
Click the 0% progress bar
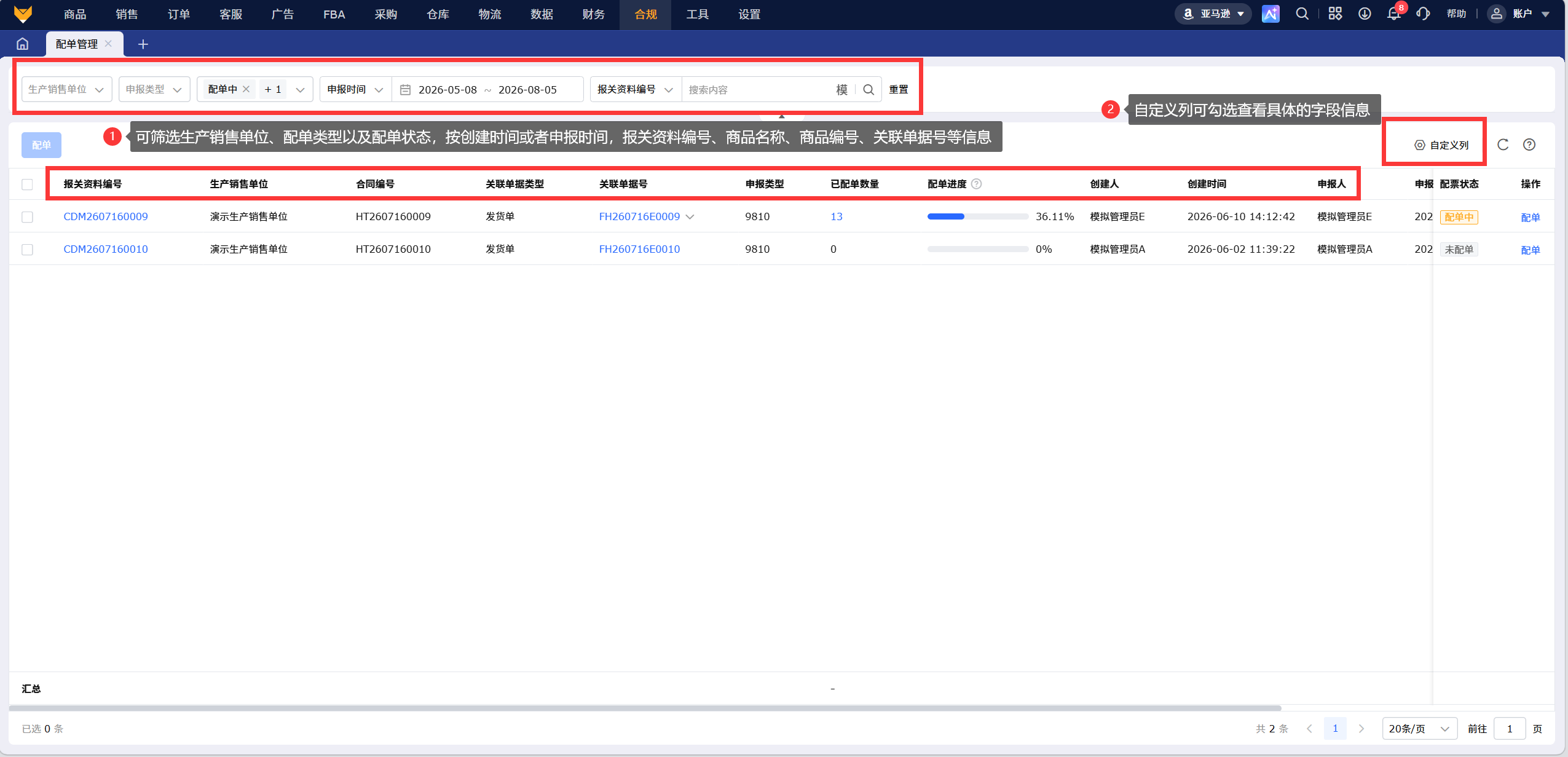pyautogui.click(x=977, y=249)
